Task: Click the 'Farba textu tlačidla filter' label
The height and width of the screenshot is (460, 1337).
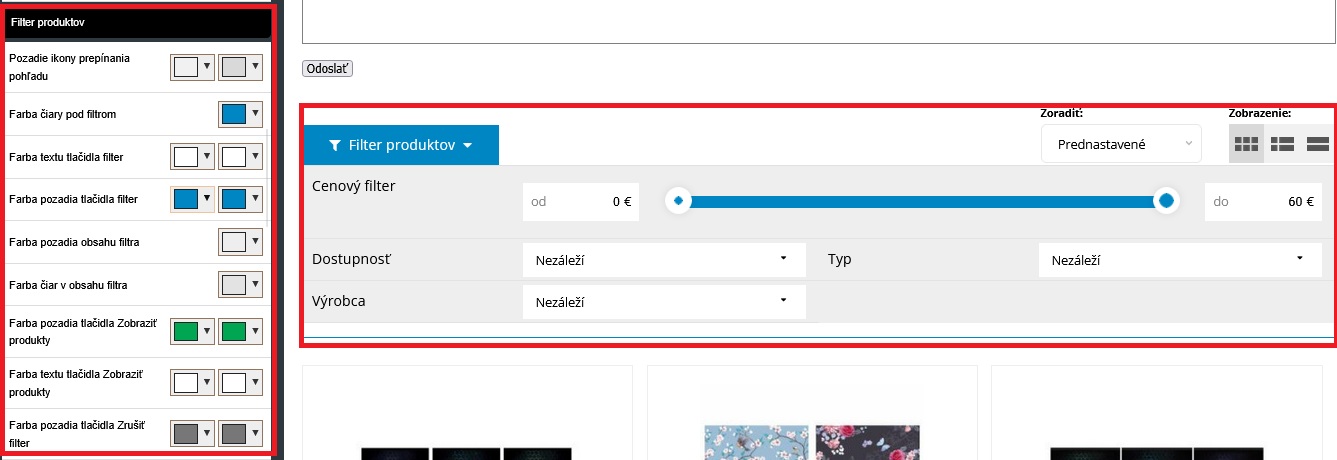Action: coord(66,157)
